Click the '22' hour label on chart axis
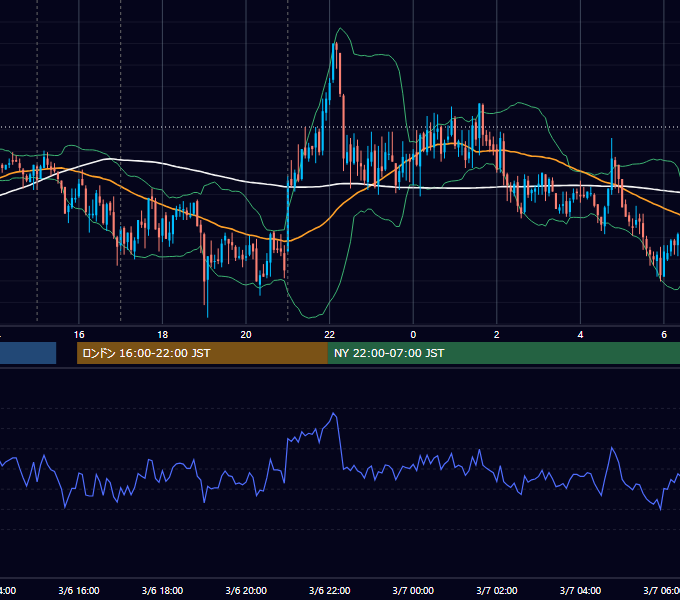 point(330,335)
